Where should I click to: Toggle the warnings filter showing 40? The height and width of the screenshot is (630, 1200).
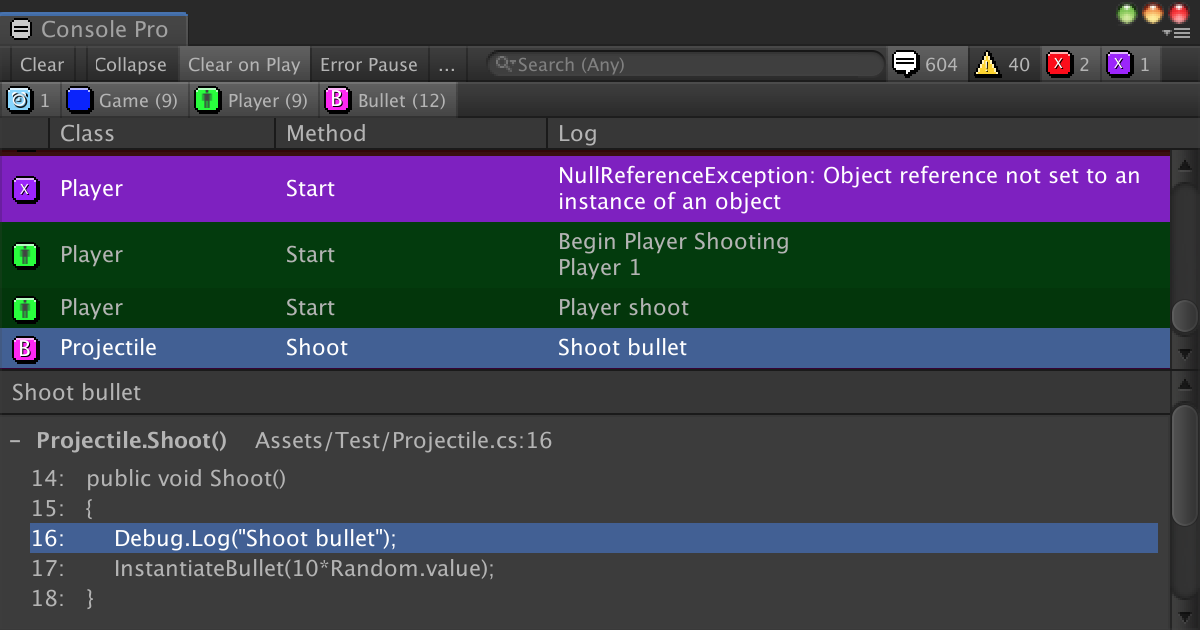pos(1003,65)
